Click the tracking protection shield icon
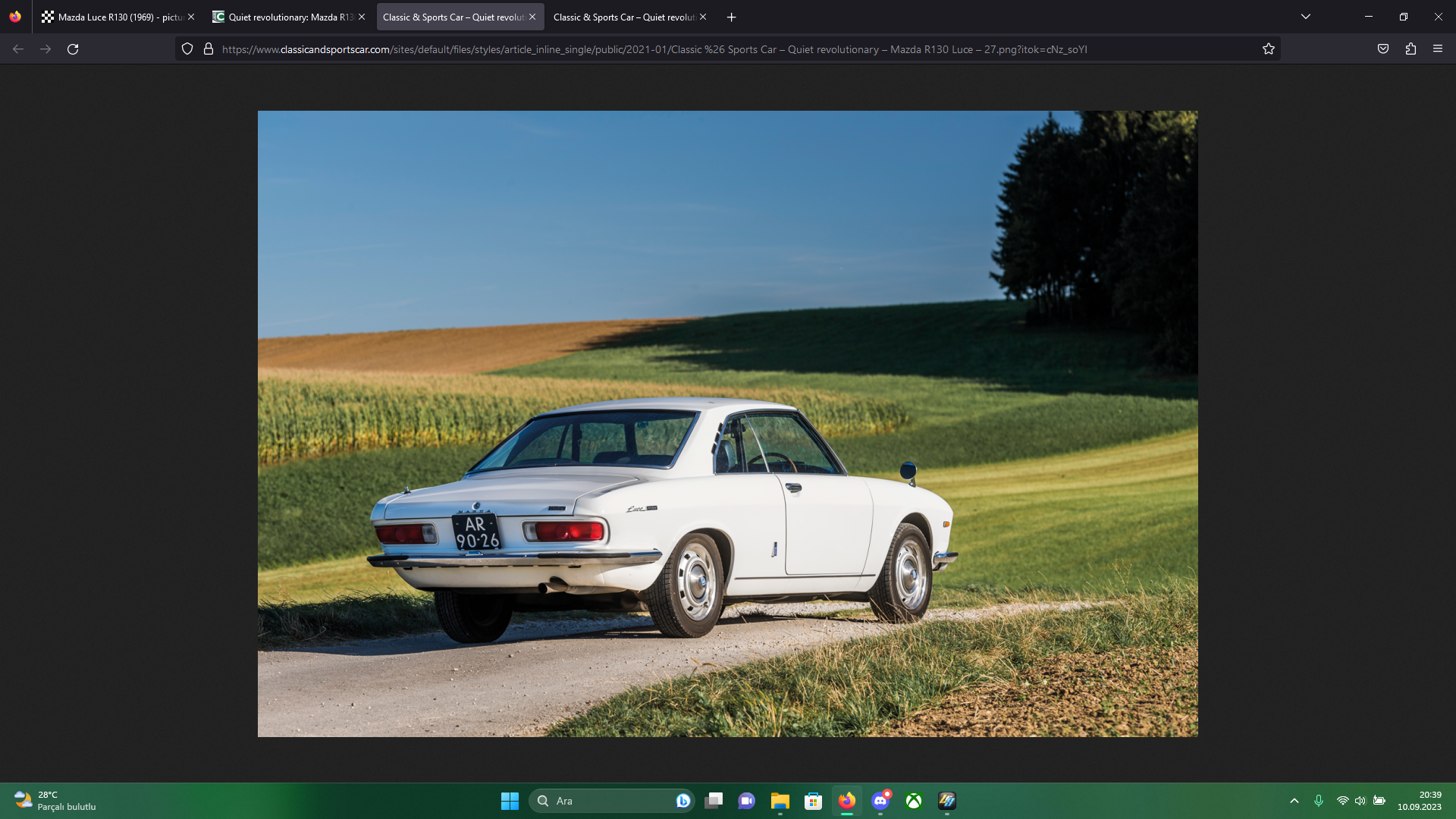 pos(187,49)
